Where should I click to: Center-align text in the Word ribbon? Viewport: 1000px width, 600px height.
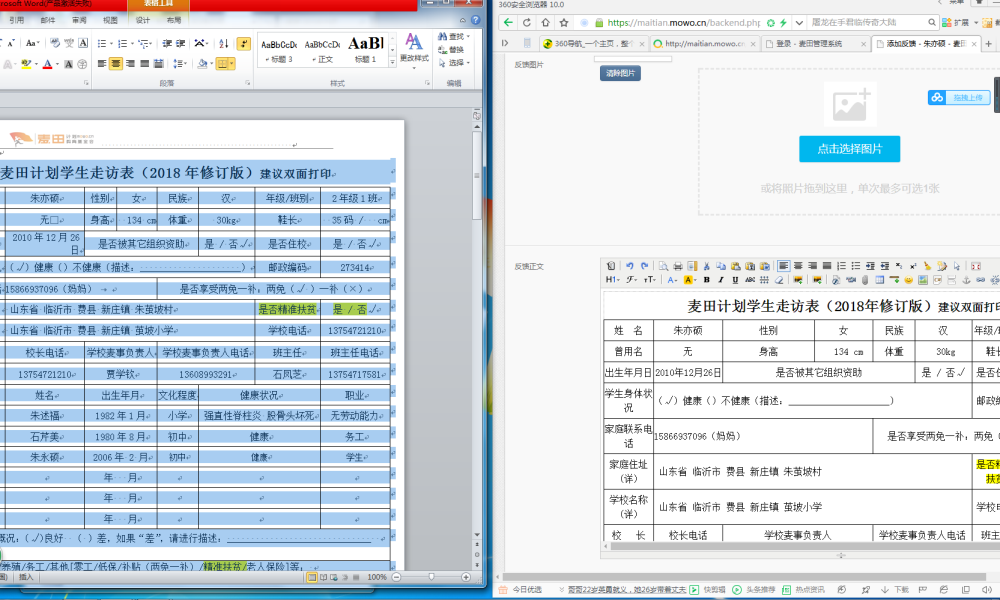click(115, 64)
